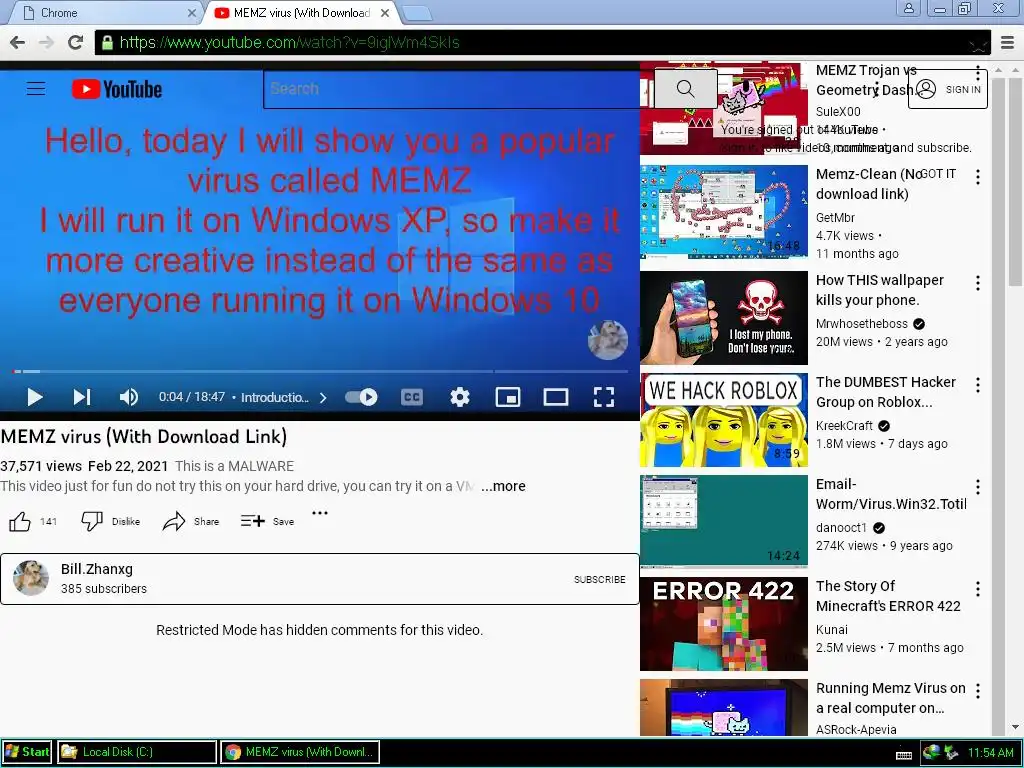The height and width of the screenshot is (768, 1024).
Task: Go to YouTube home logo
Action: 117,89
